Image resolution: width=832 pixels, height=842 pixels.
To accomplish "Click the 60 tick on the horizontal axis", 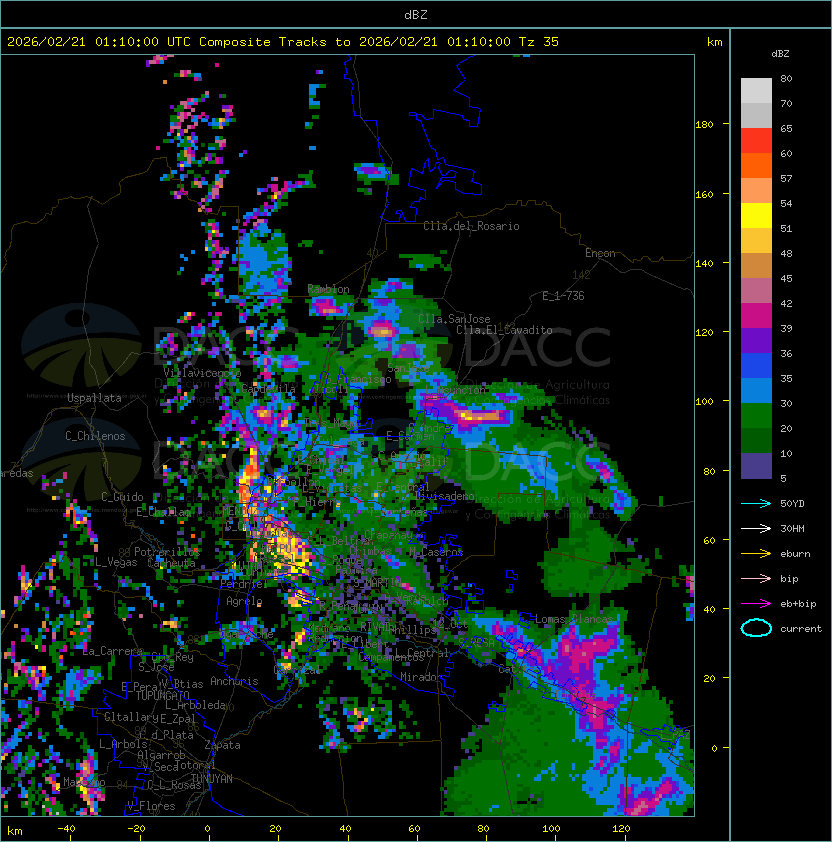I will point(414,829).
